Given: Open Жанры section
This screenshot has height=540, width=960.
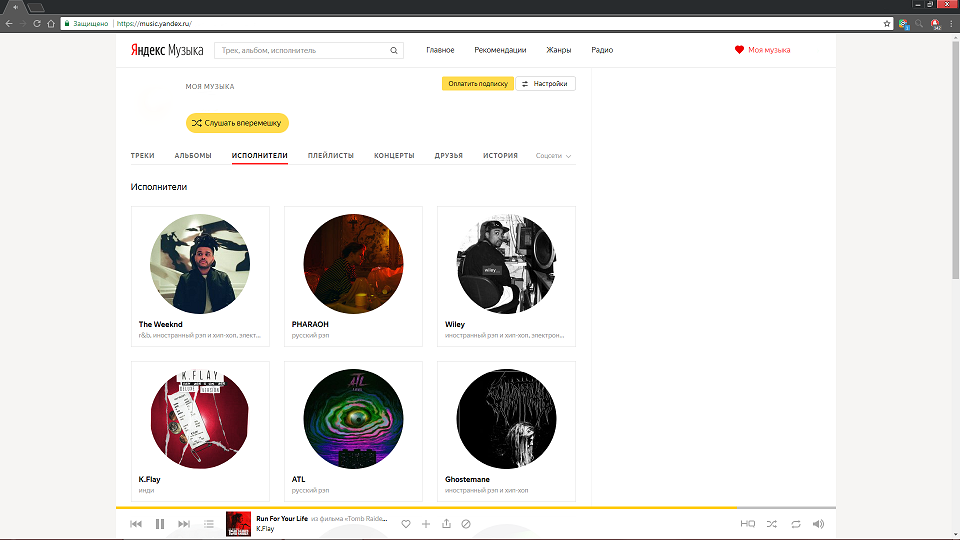Looking at the screenshot, I should pos(558,50).
